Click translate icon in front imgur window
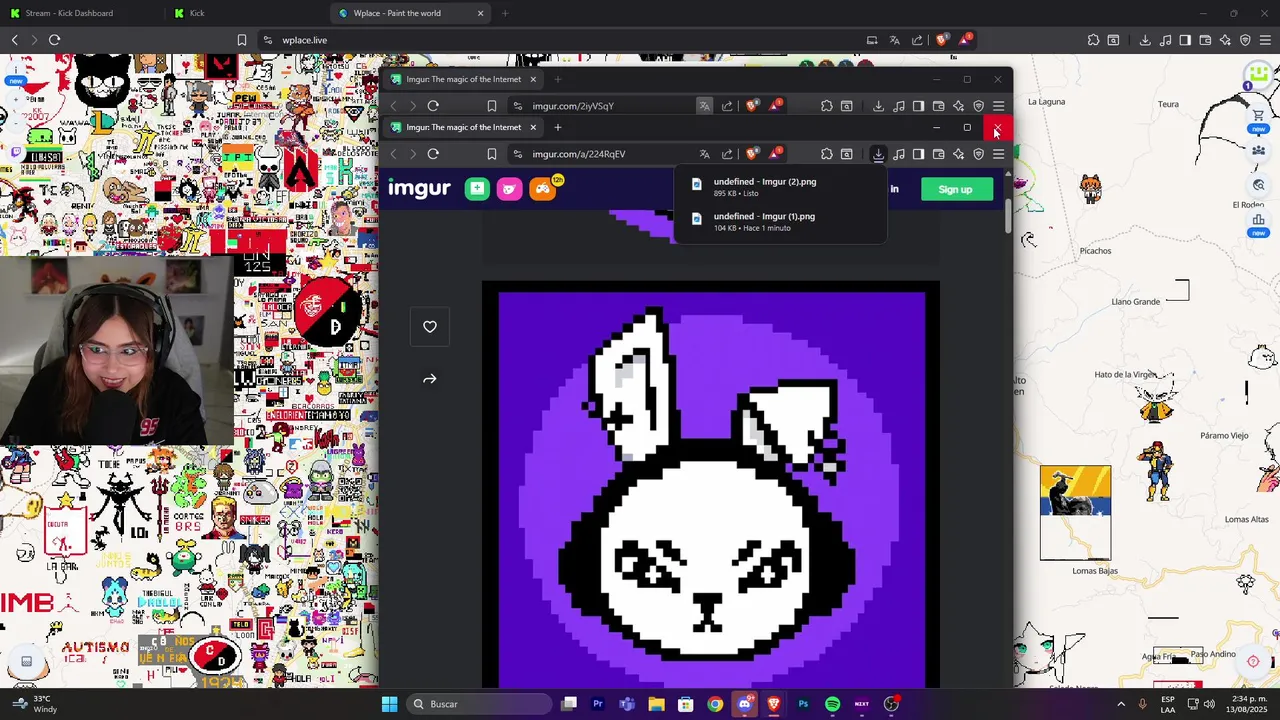 coord(704,154)
